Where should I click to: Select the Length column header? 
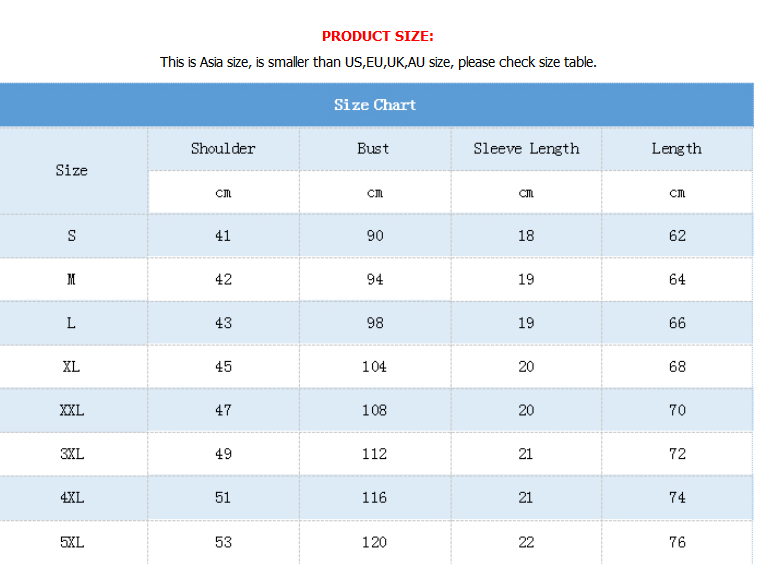(677, 149)
